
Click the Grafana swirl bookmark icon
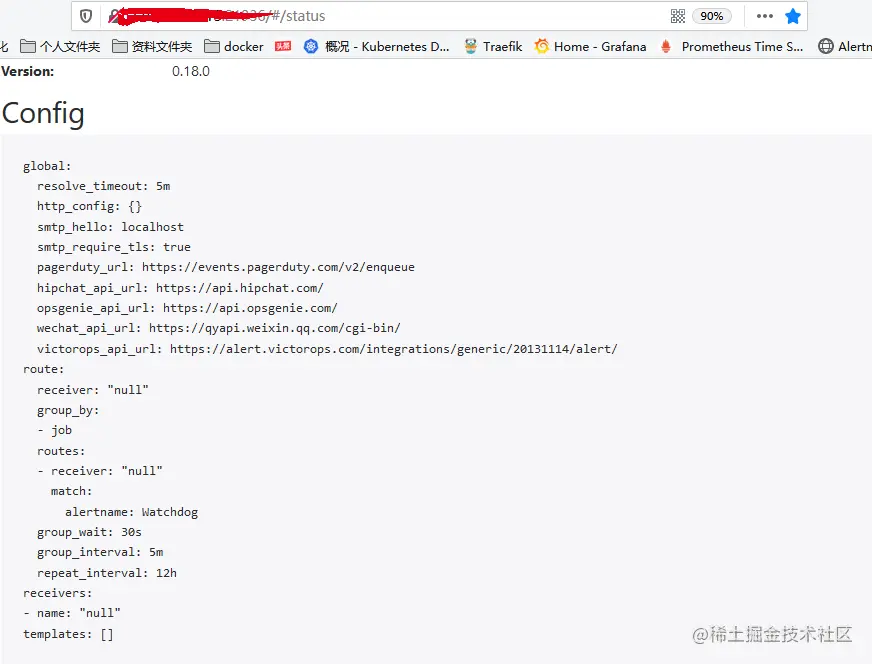click(x=541, y=46)
